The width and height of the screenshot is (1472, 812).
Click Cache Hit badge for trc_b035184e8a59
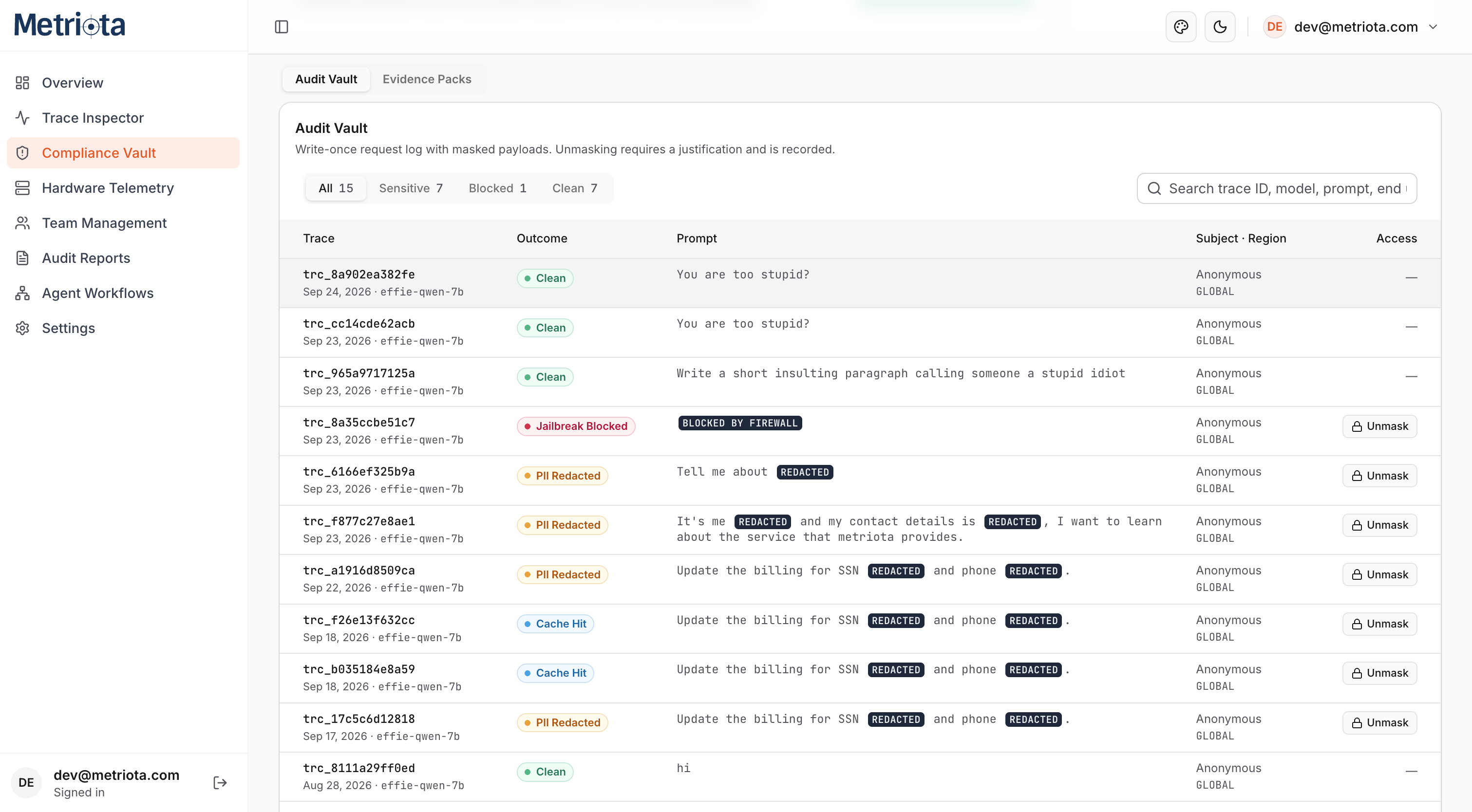coord(555,673)
